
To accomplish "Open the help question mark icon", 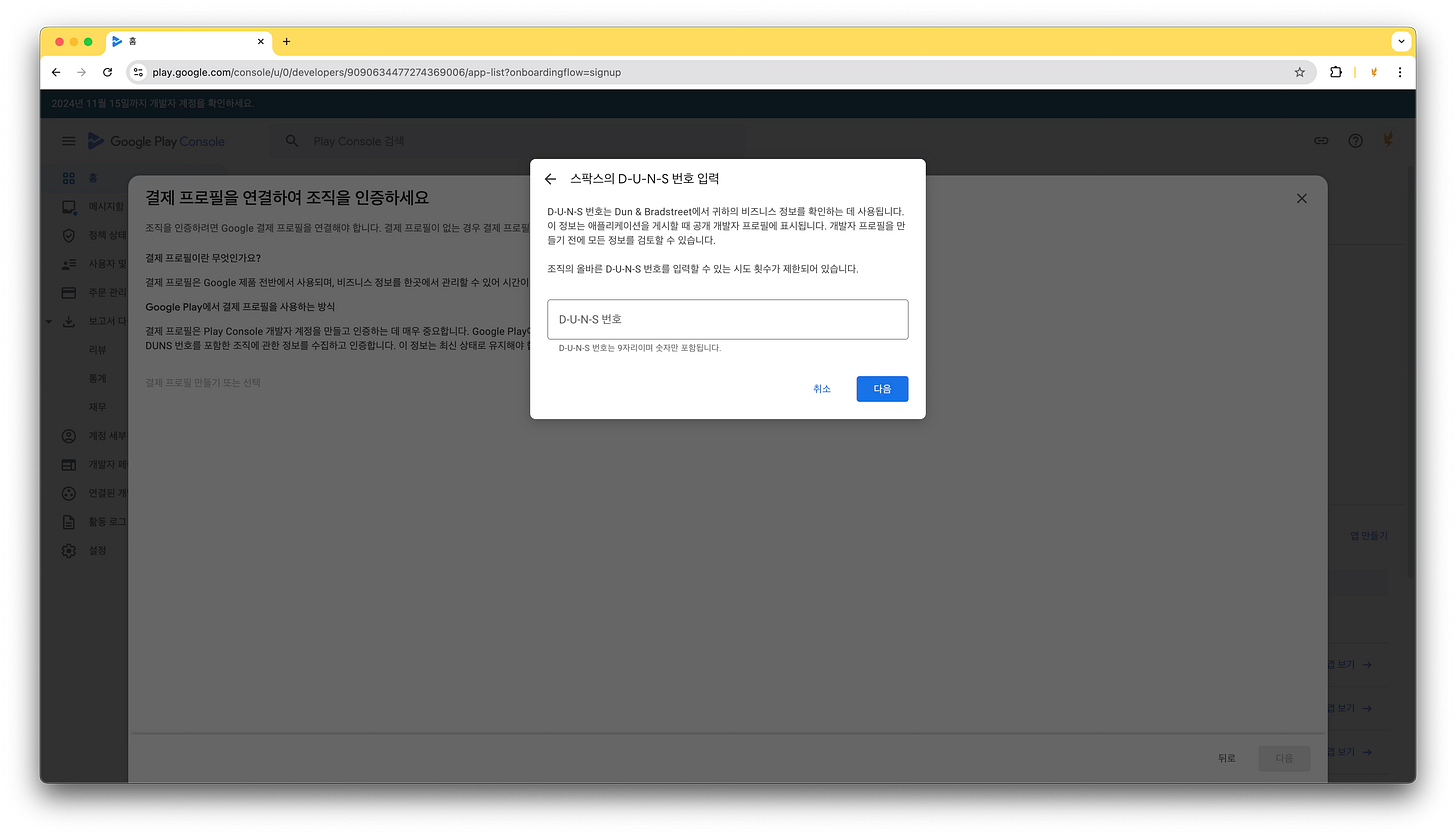I will 1355,141.
